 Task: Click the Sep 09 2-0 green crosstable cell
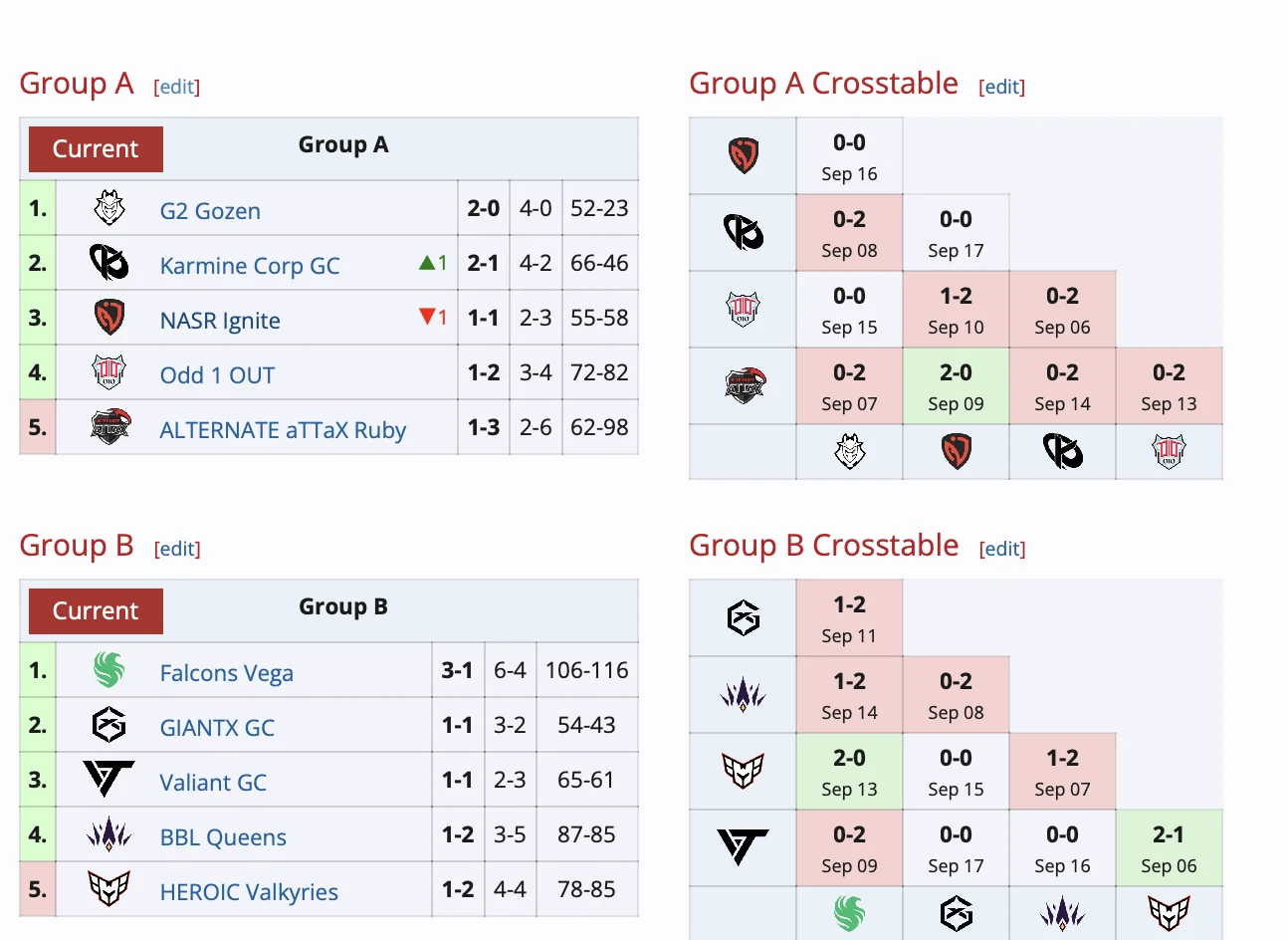tap(956, 386)
